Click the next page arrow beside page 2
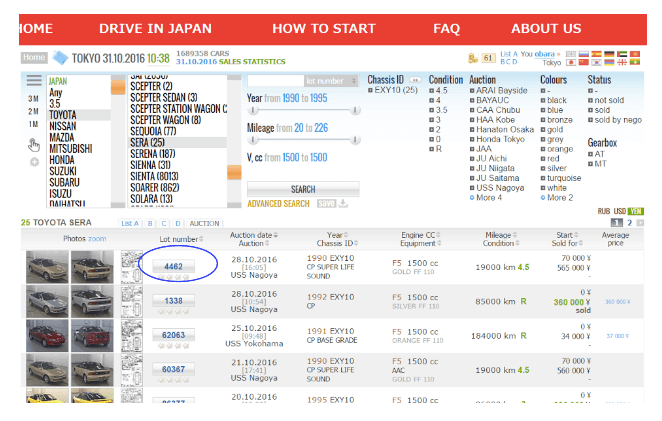662x421 pixels. [x=640, y=223]
